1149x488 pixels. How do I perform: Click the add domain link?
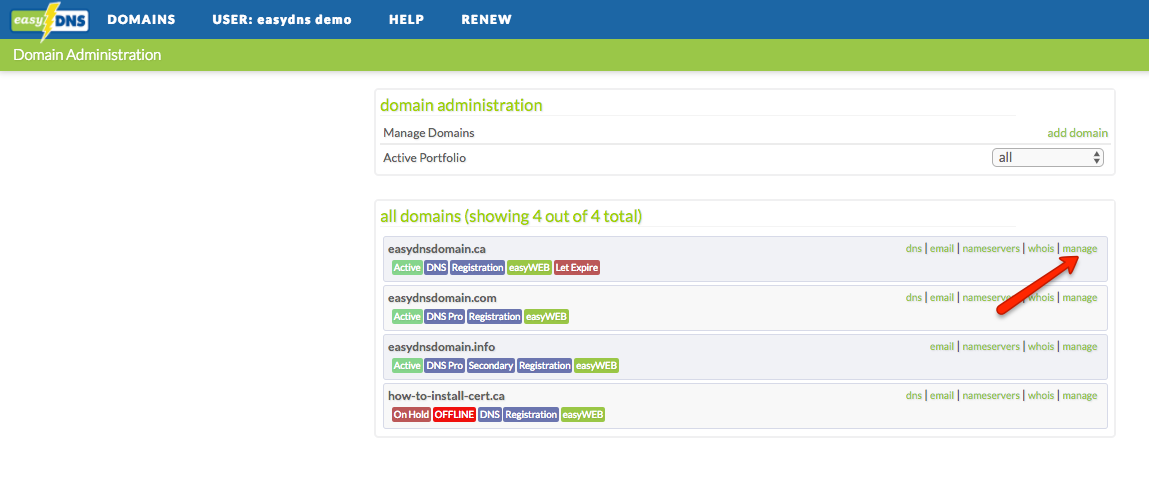click(1077, 133)
